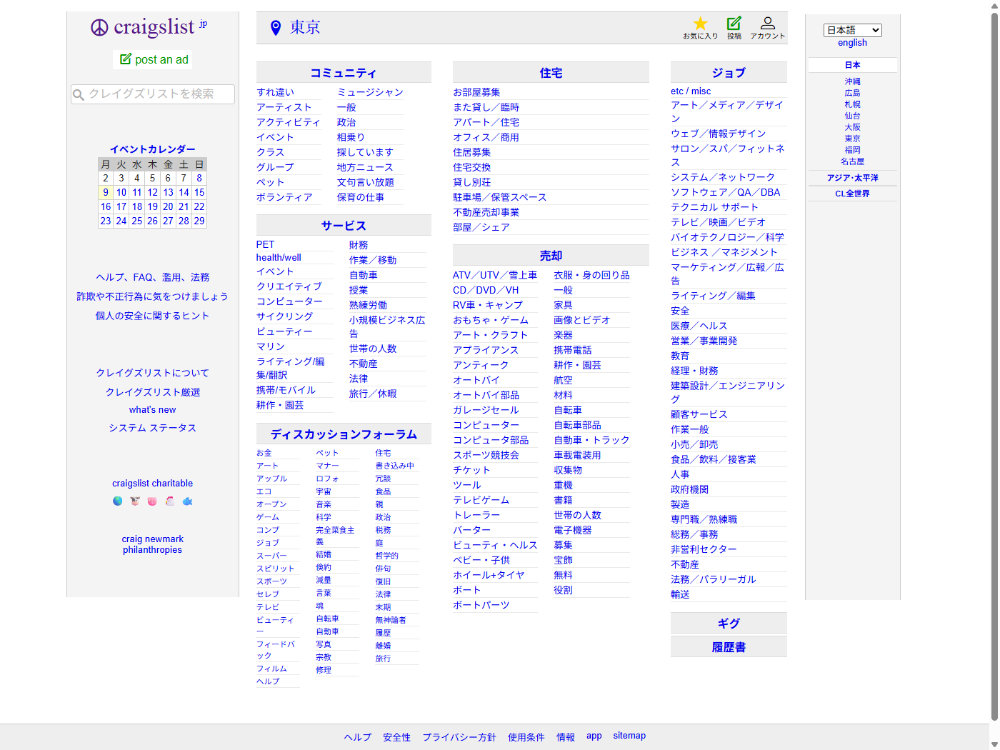Click the green 投稿 posting icon
Viewport: 1000px width, 750px height.
coord(736,23)
